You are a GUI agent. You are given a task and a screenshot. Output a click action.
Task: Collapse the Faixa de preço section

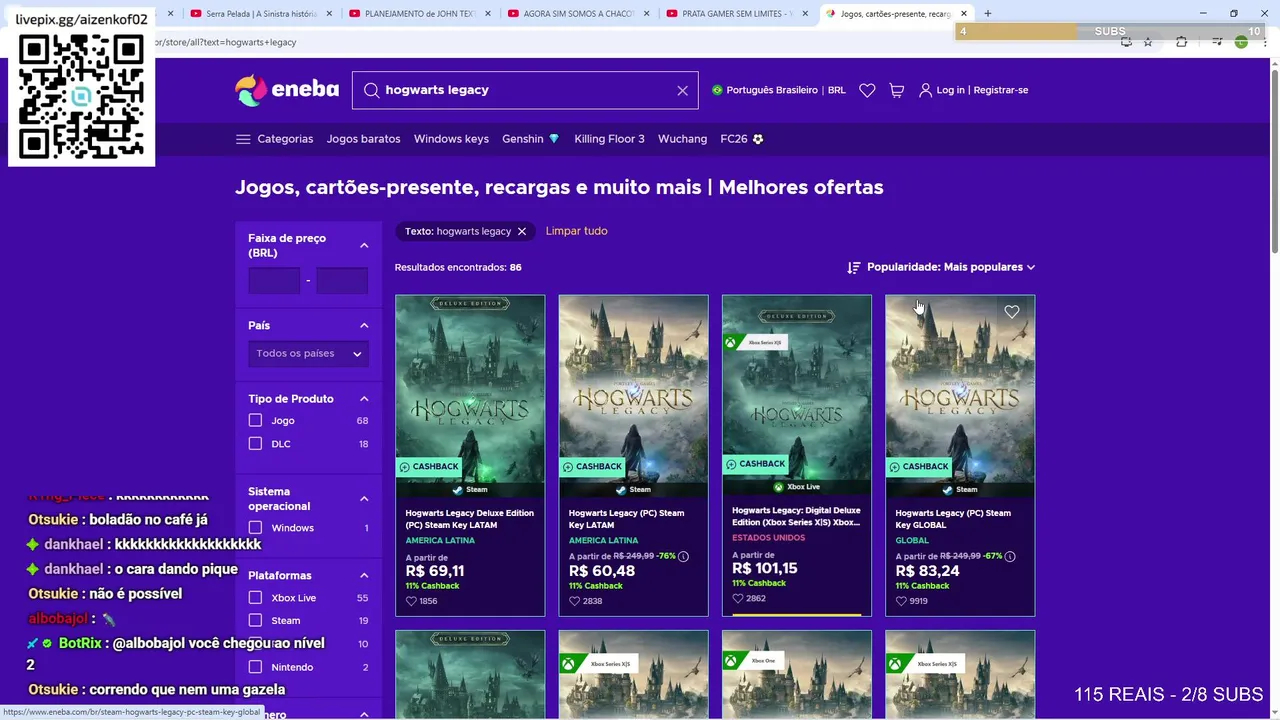coord(364,245)
